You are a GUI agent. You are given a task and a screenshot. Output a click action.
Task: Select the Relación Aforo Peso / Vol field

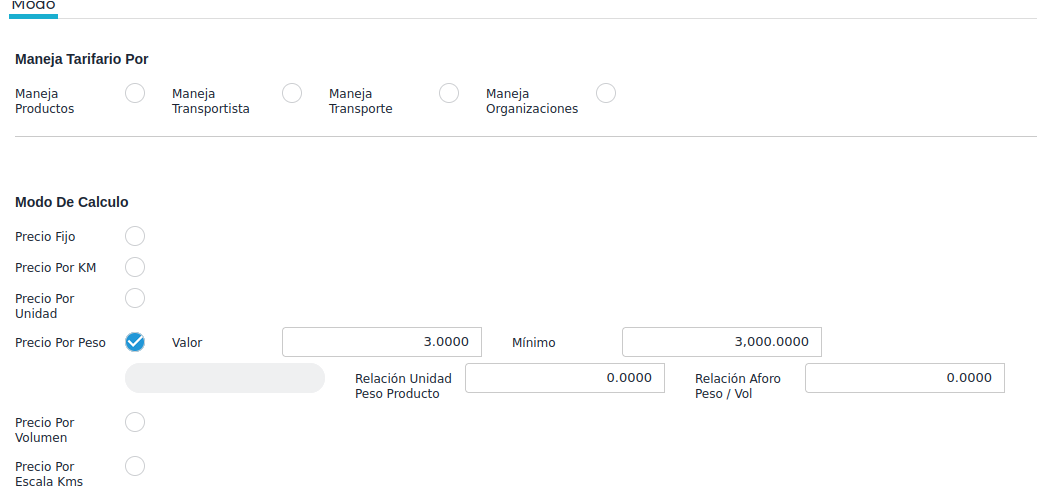click(905, 378)
